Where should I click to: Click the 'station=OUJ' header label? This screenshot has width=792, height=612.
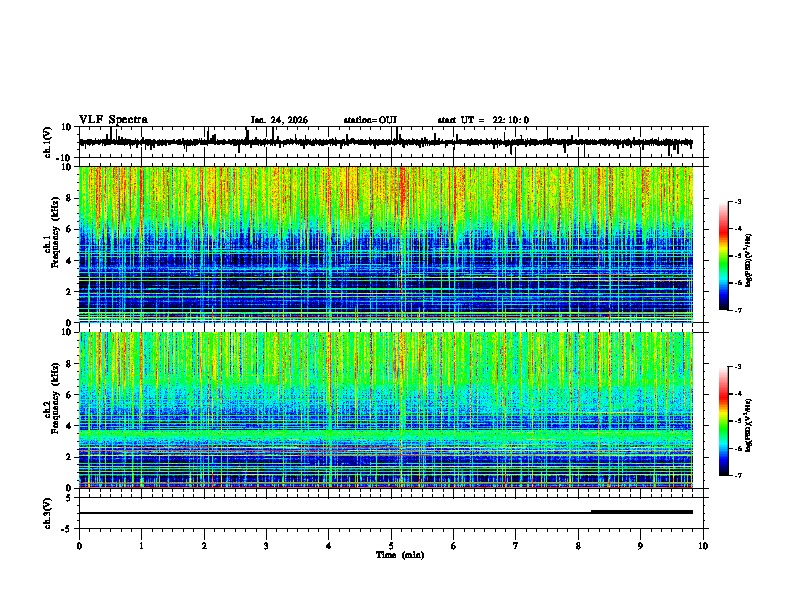pyautogui.click(x=370, y=120)
